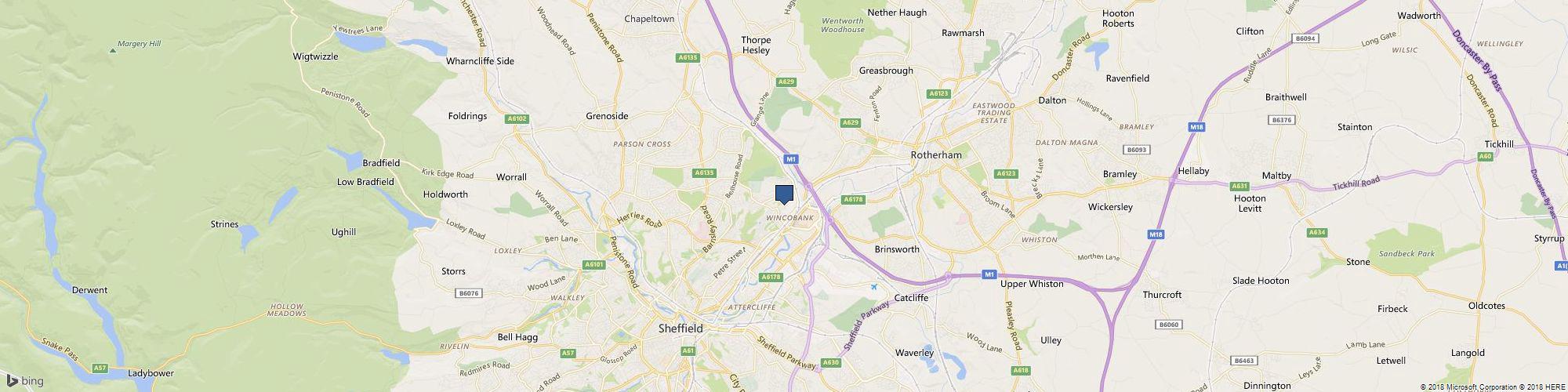
Task: Click the Dinnington place label
Action: click(x=1267, y=386)
